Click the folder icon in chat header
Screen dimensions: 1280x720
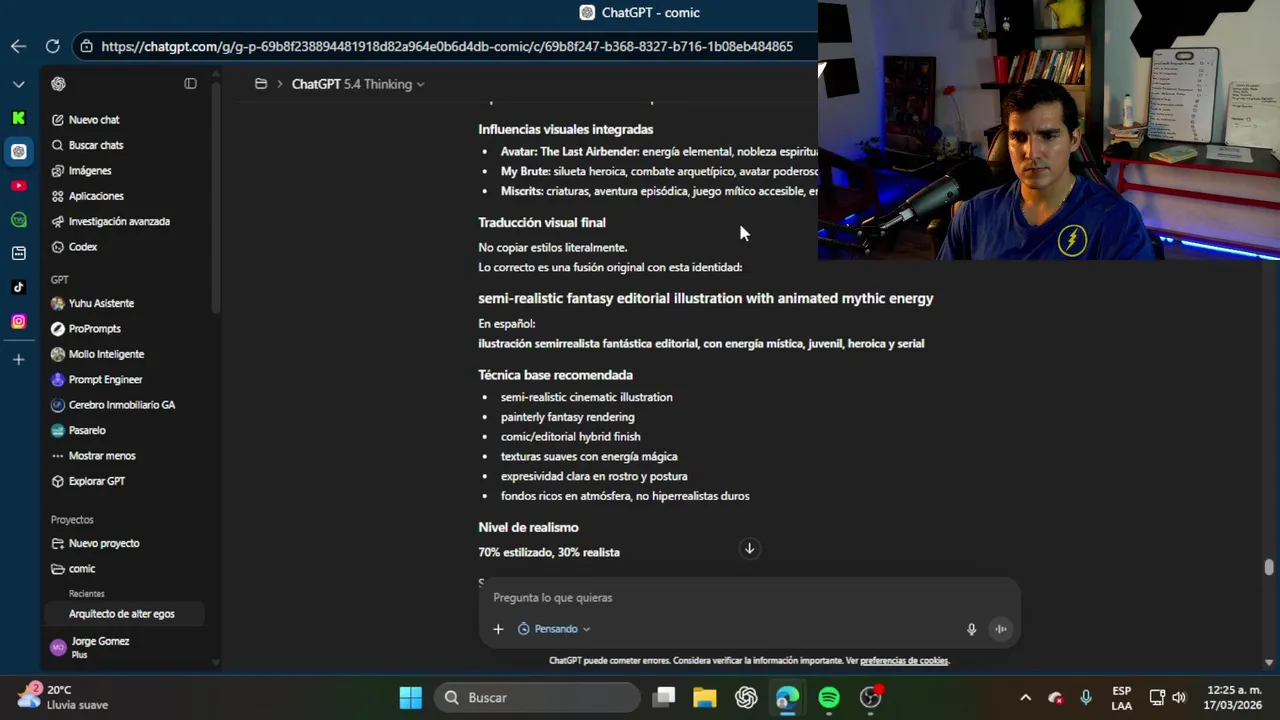coord(261,84)
